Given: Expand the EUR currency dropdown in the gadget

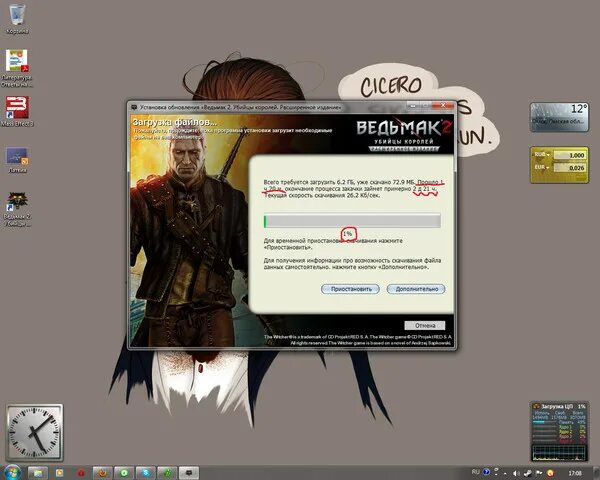Looking at the screenshot, I should [541, 167].
